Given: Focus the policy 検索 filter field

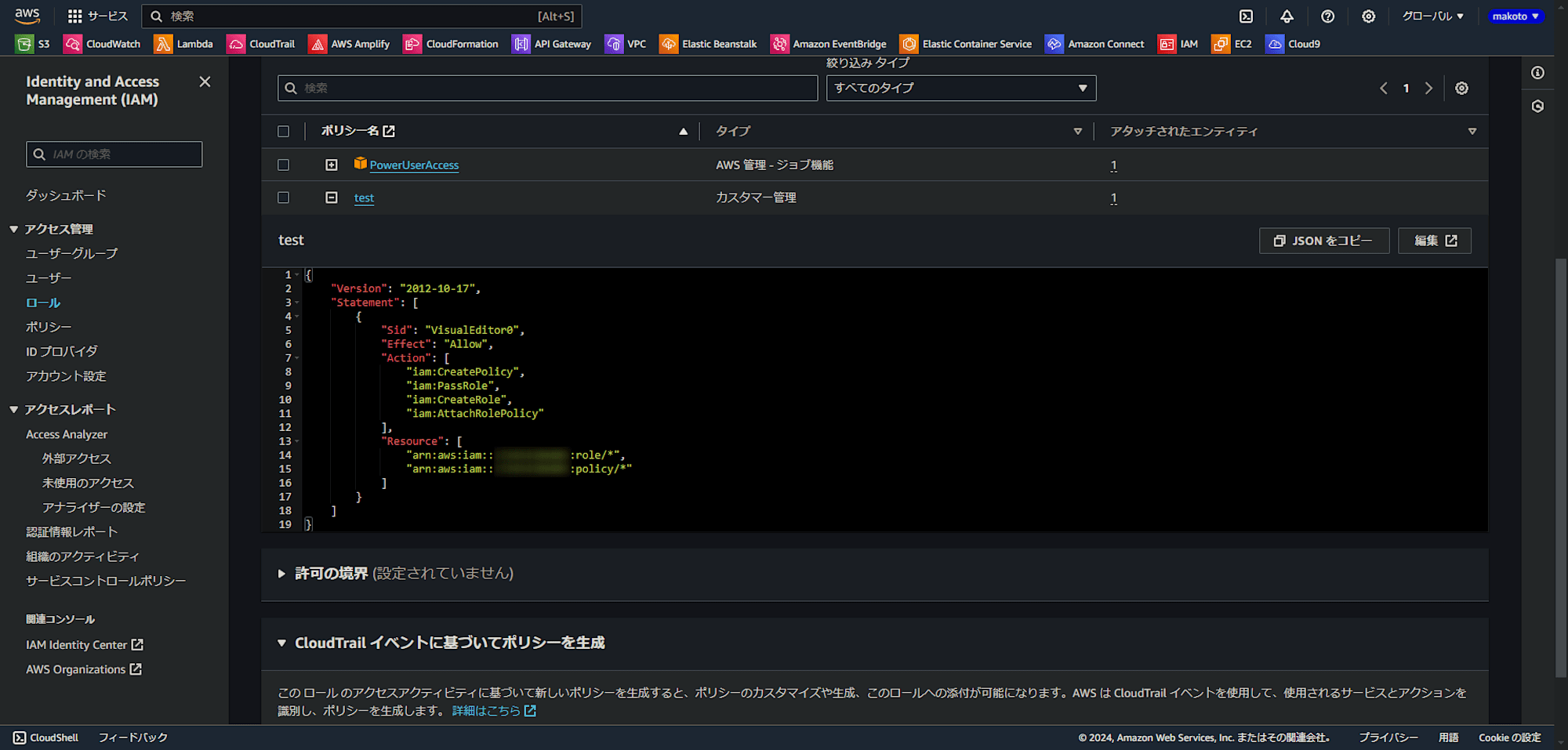Looking at the screenshot, I should coord(547,88).
